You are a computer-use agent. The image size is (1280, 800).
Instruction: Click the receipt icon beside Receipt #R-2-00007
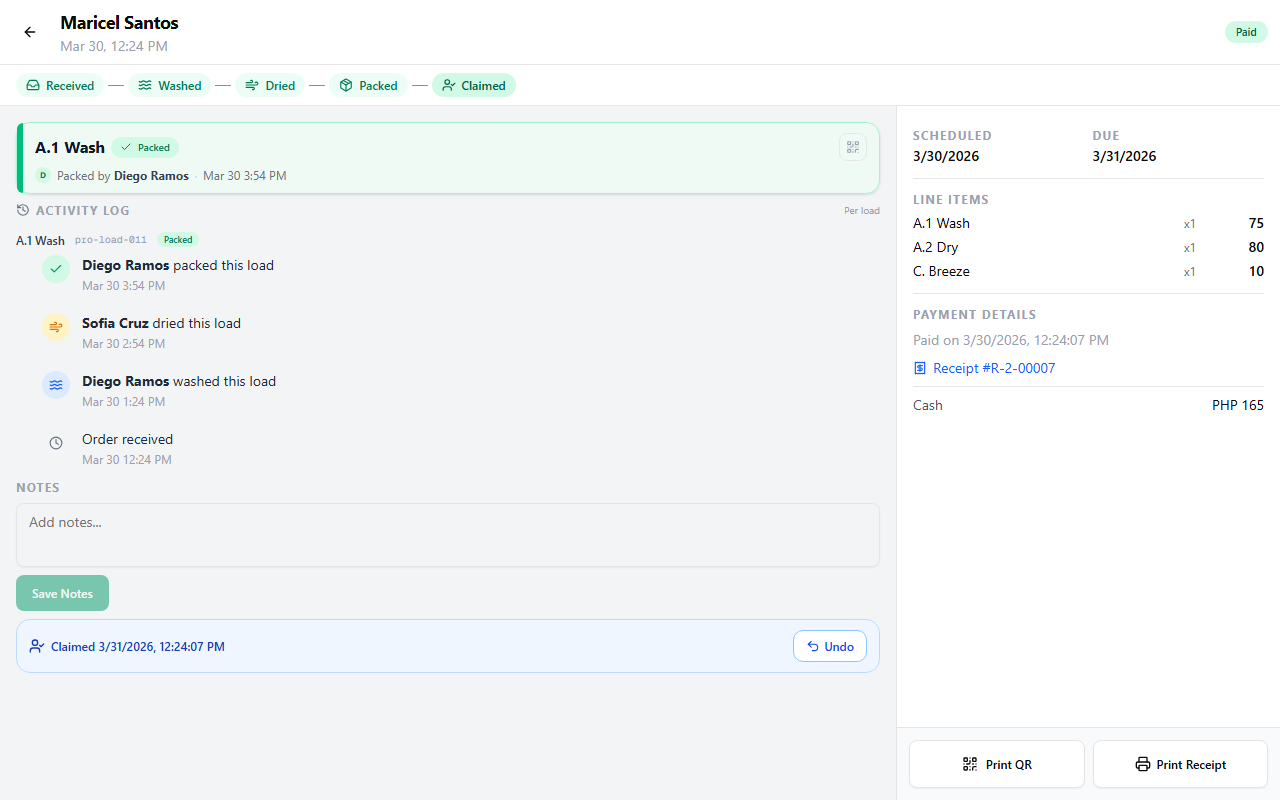[920, 369]
